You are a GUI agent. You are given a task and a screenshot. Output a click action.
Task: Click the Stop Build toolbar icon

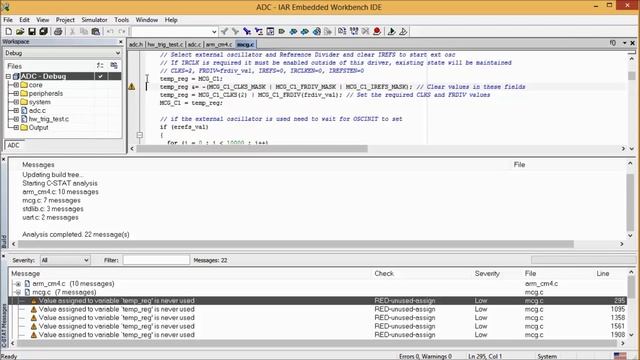(x=365, y=31)
